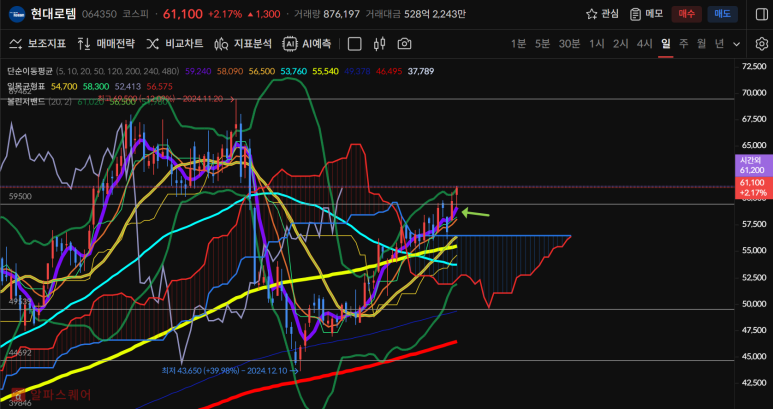
Task: Select the 월 monthly timeframe
Action: (x=702, y=44)
